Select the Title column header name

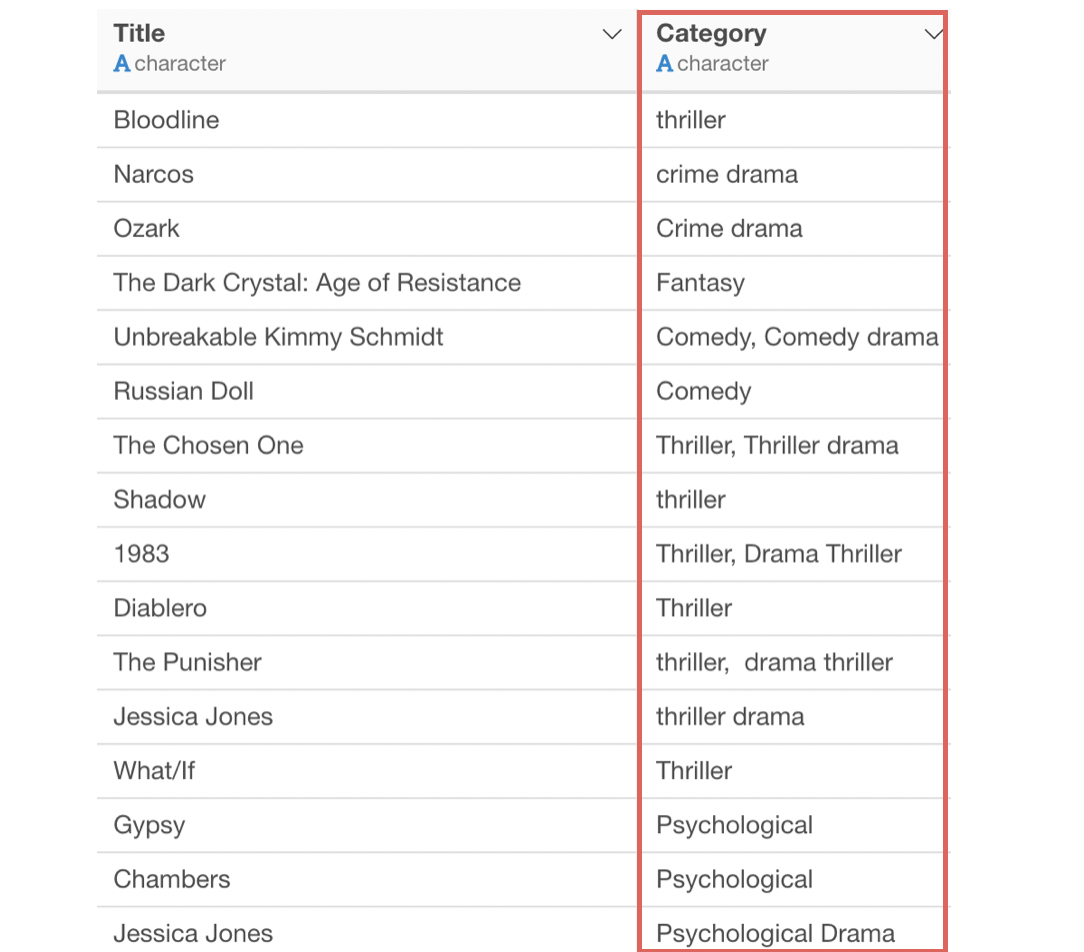(139, 33)
